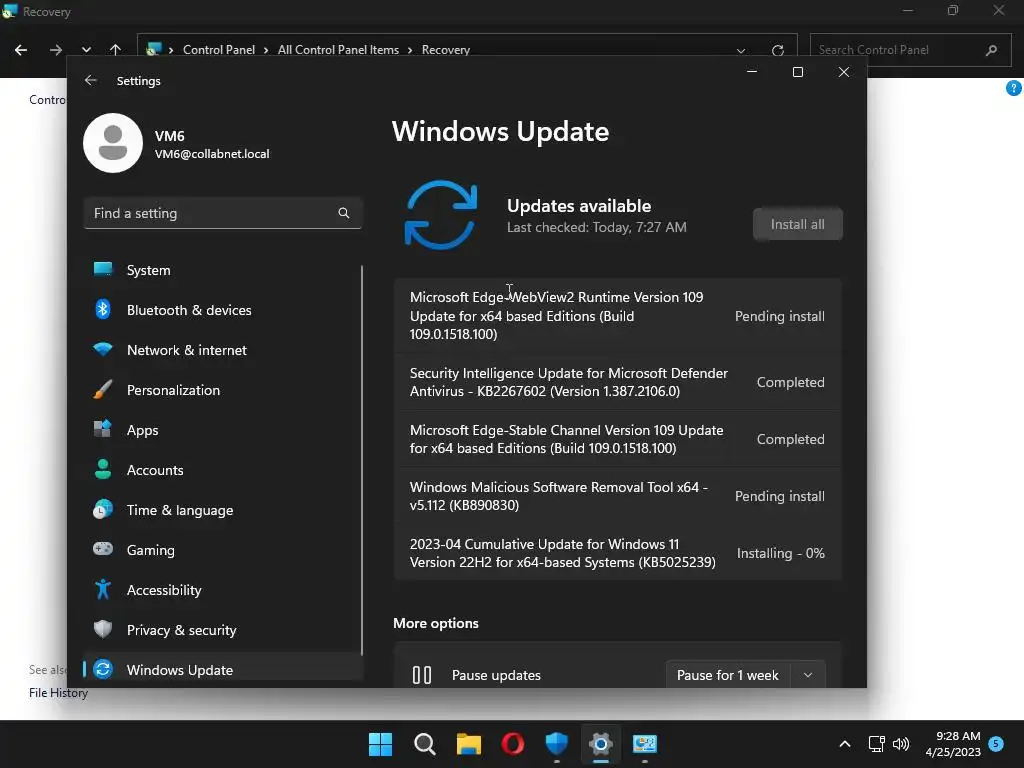1024x768 pixels.
Task: Select Security Intelligence Update Defender entry
Action: point(617,382)
